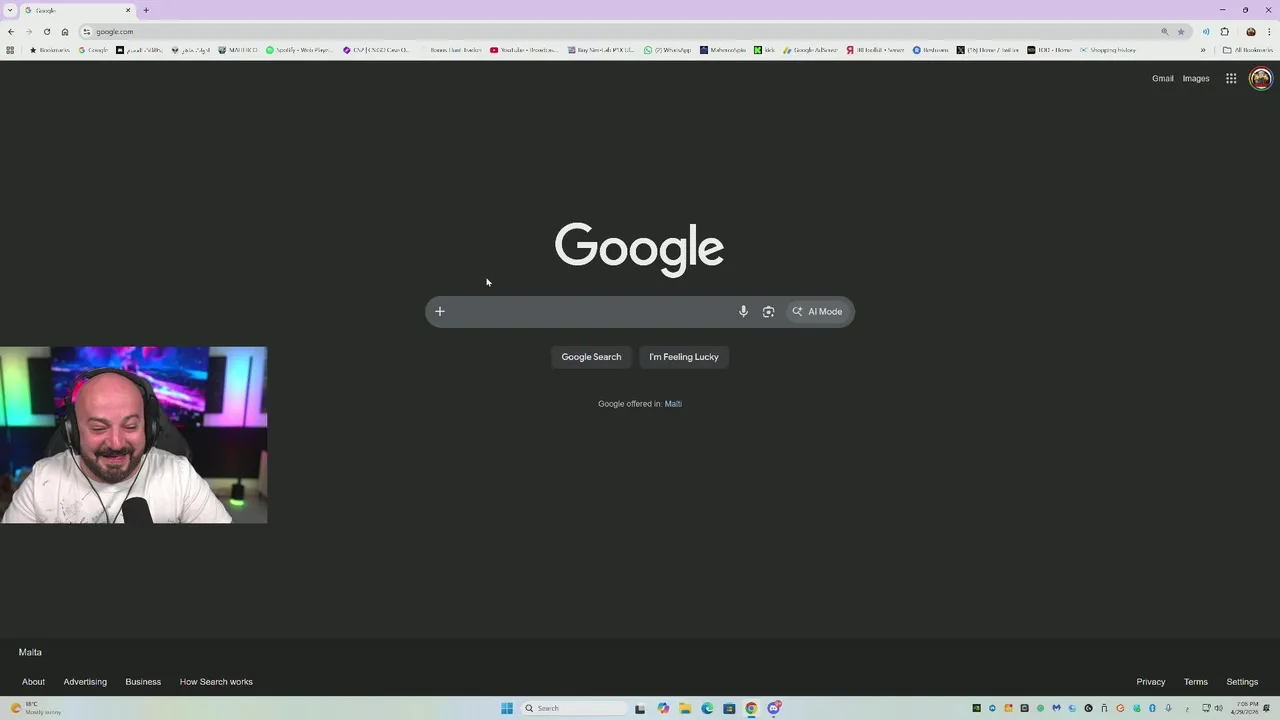Click the browser forward arrow
1280x720 pixels.
tap(29, 31)
